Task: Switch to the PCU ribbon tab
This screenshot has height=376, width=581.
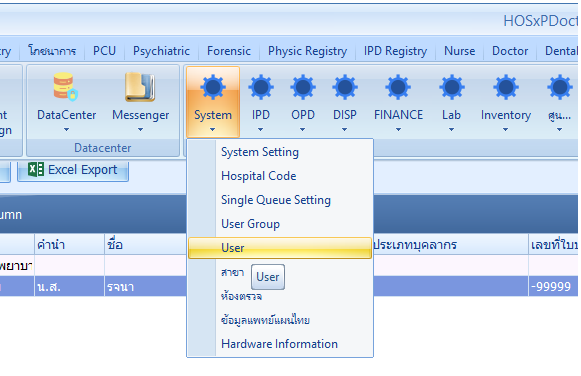Action: pos(104,51)
